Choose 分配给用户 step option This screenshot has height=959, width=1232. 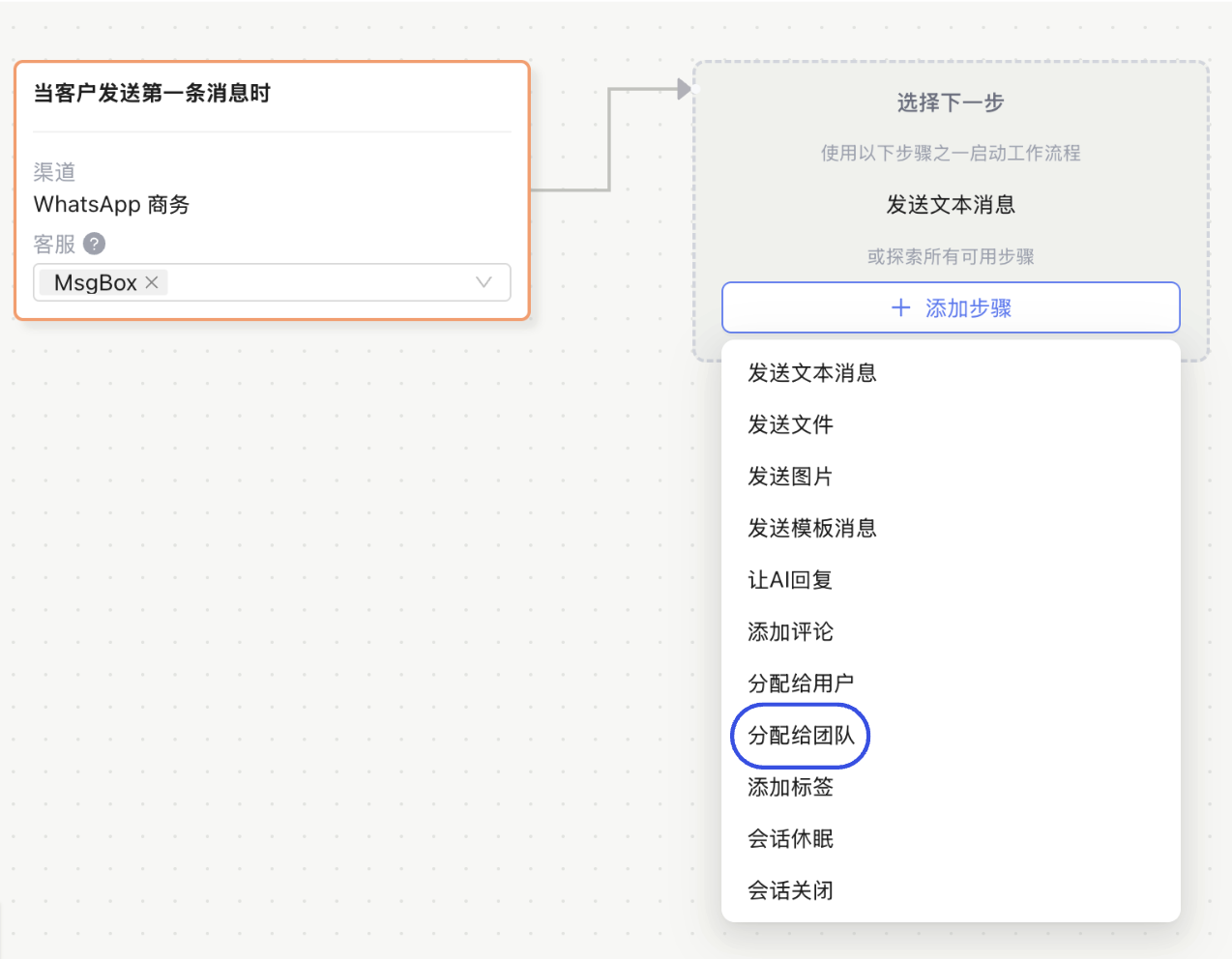pyautogui.click(x=800, y=683)
